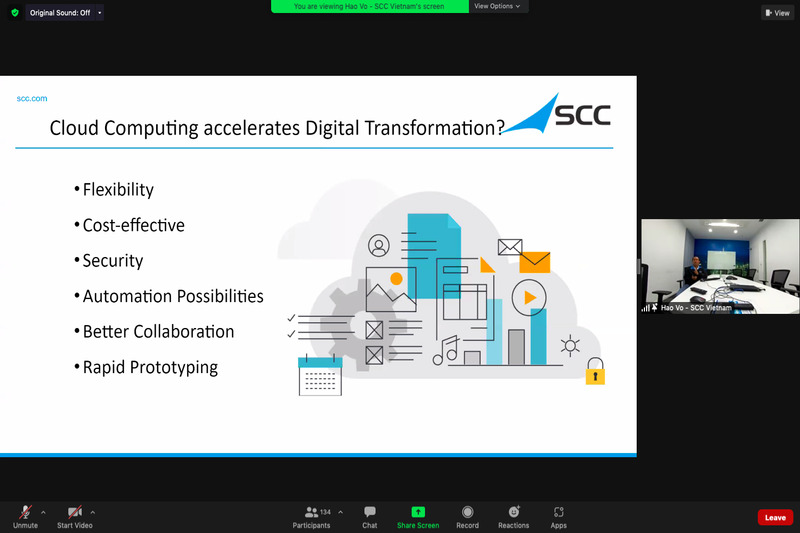Click the play-button circle in the illustration
Screen dimensions: 800x533
tap(529, 297)
